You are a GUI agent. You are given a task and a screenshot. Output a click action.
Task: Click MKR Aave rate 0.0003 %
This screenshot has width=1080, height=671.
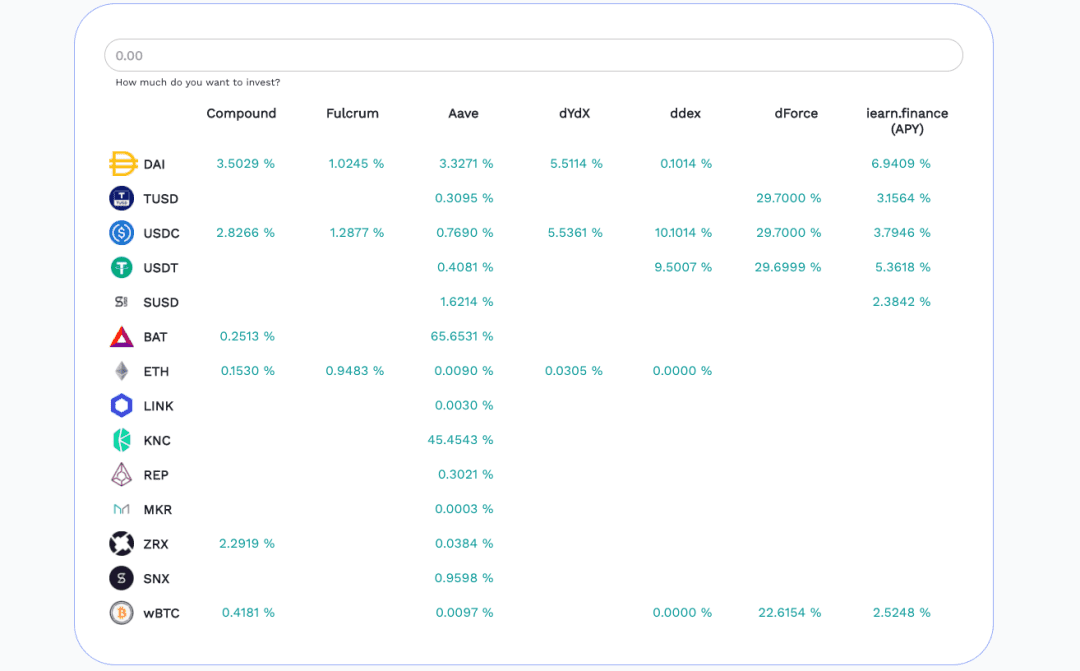[x=464, y=508]
